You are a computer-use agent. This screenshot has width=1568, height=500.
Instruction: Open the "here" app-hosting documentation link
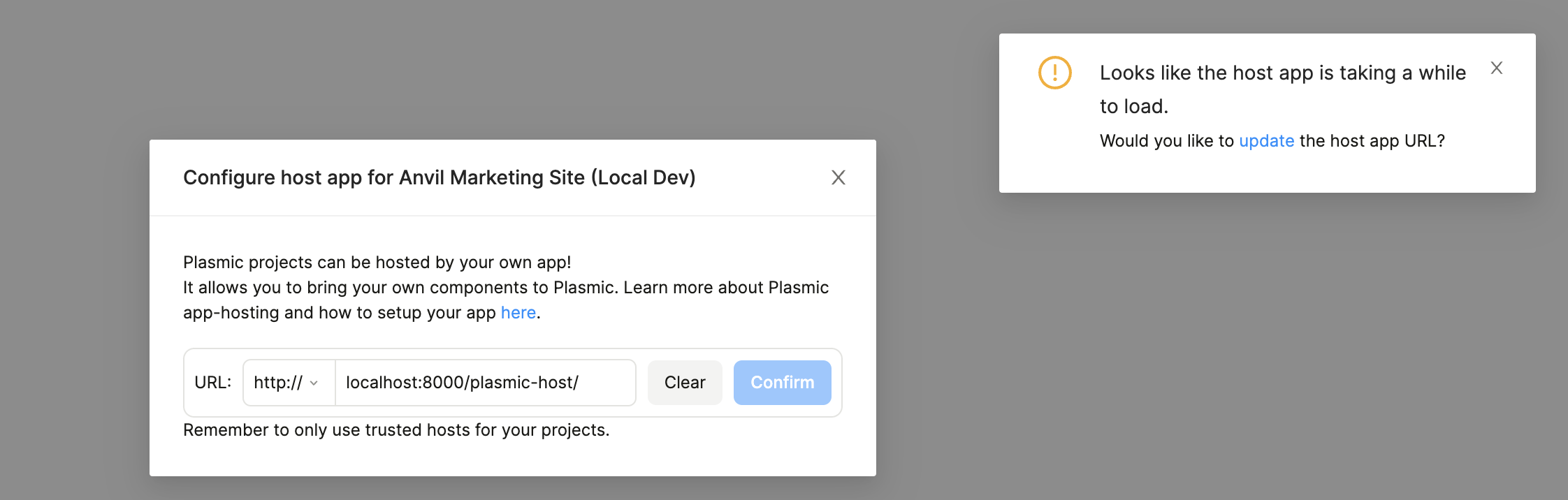point(518,313)
